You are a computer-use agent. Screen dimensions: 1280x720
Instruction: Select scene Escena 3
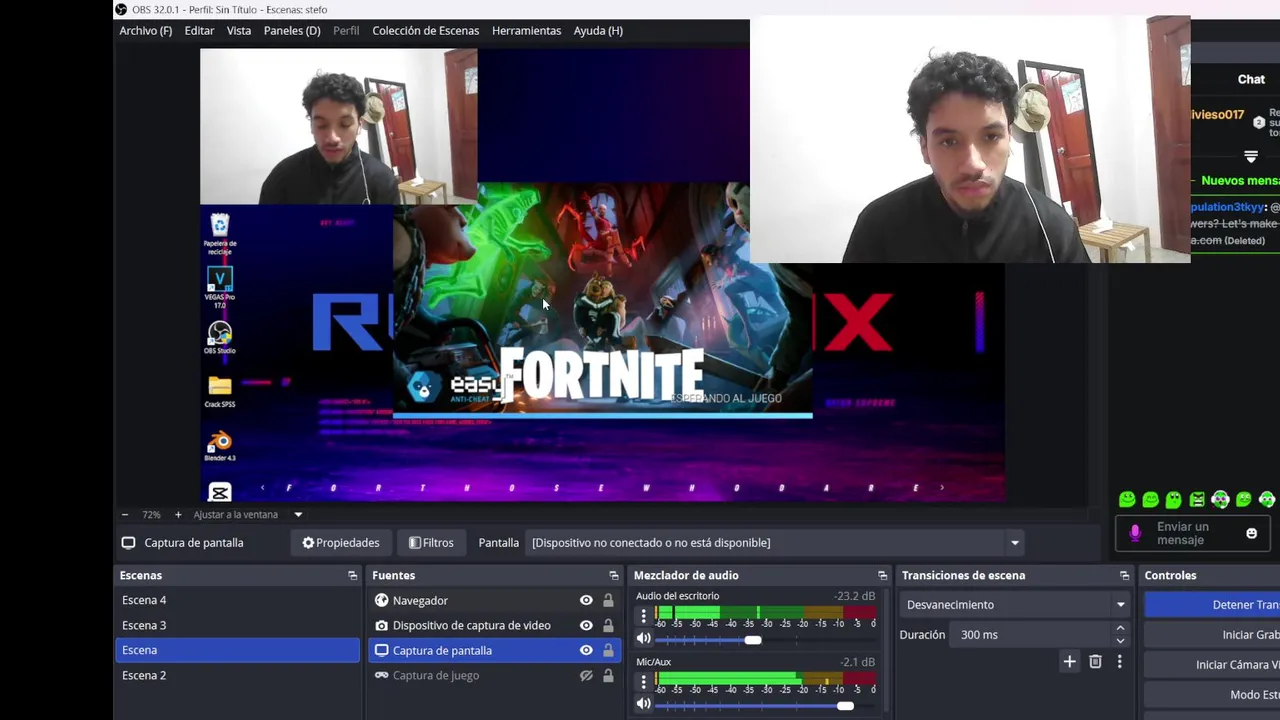click(237, 625)
